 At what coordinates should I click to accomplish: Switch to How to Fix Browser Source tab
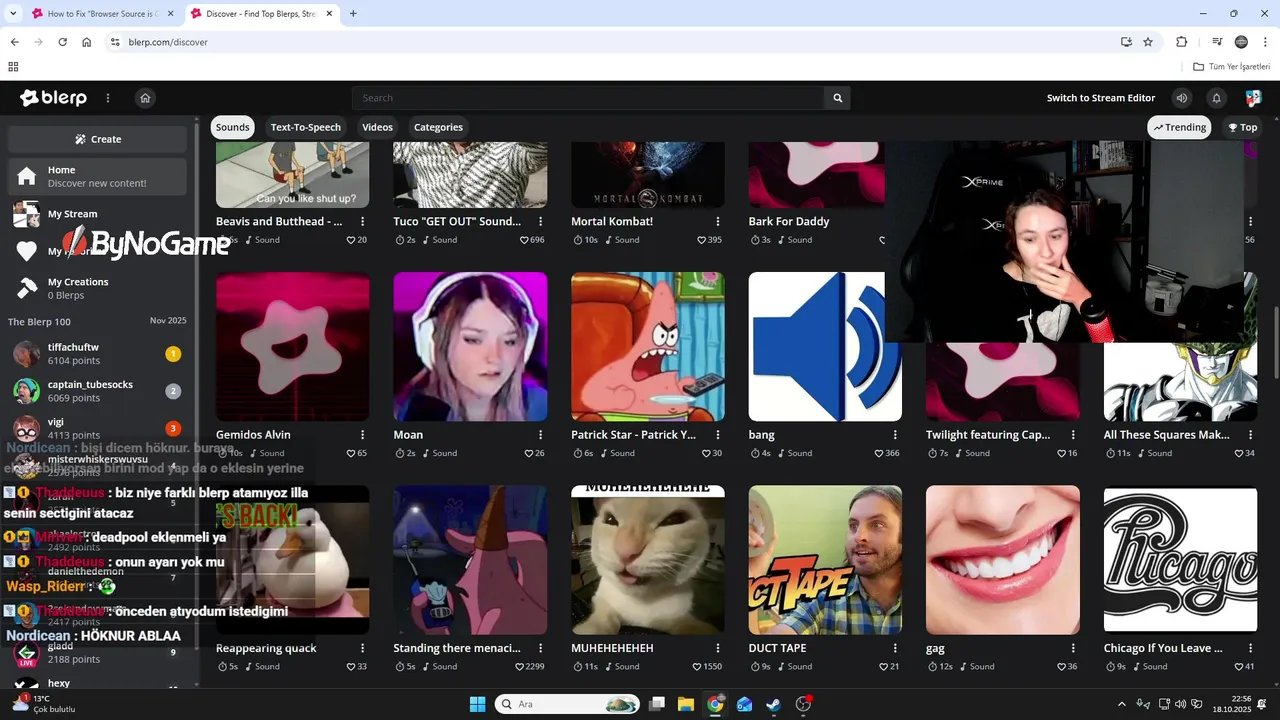tap(101, 14)
